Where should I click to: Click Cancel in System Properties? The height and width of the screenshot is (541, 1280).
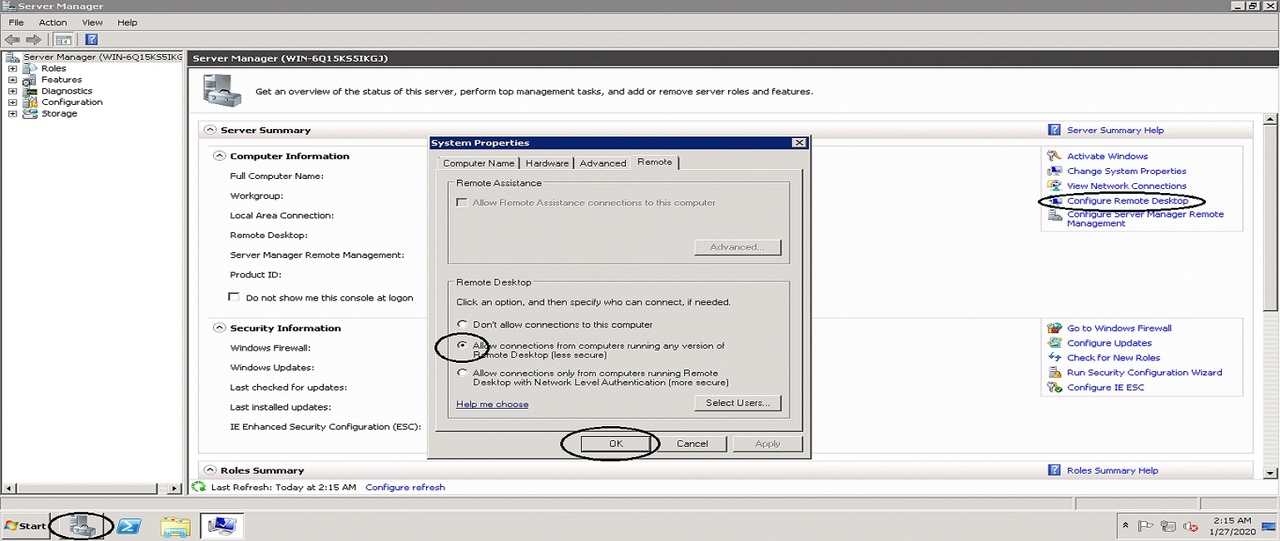(x=692, y=443)
